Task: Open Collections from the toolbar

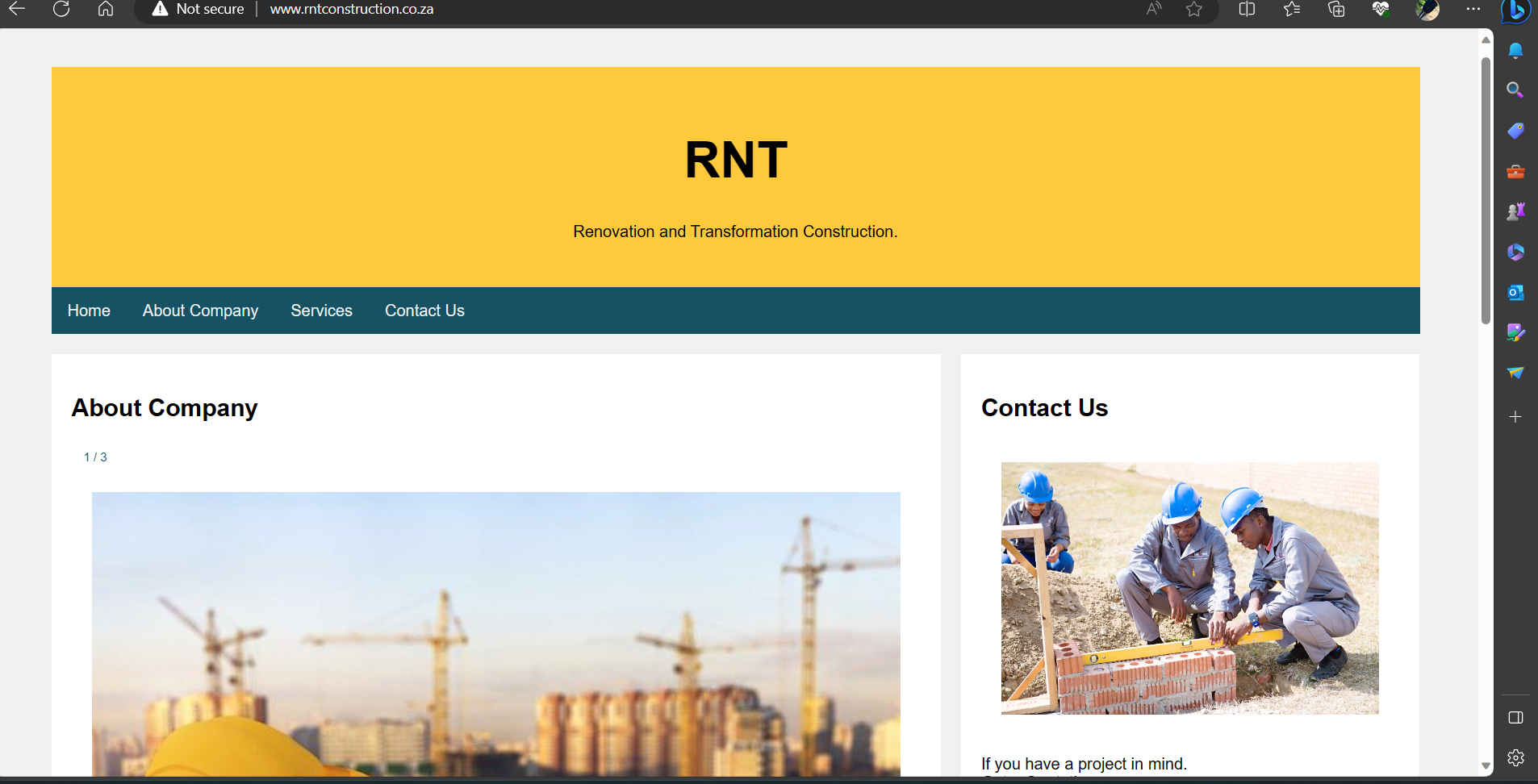Action: click(1336, 9)
